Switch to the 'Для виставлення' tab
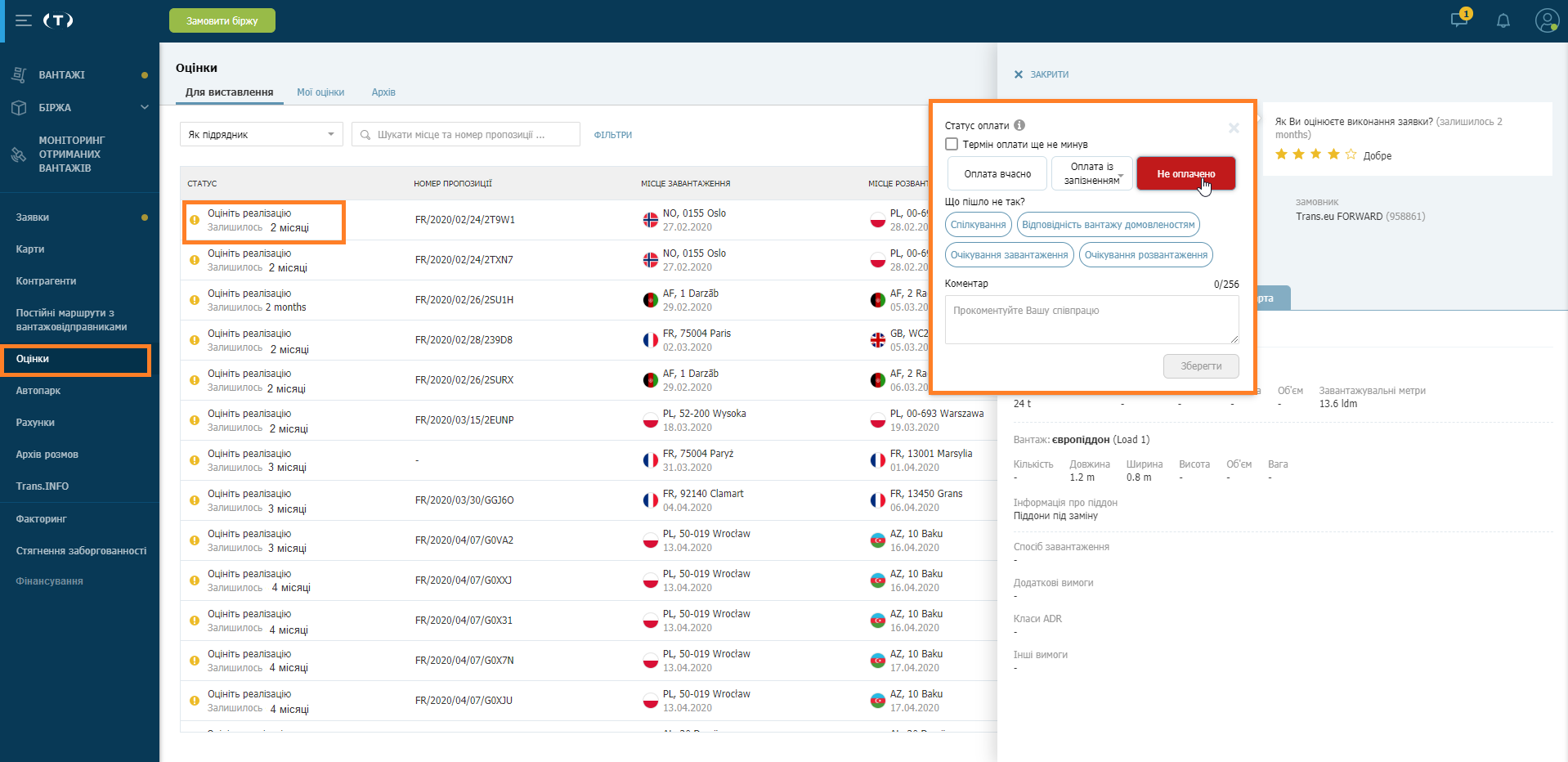Viewport: 1568px width, 762px height. pos(229,92)
